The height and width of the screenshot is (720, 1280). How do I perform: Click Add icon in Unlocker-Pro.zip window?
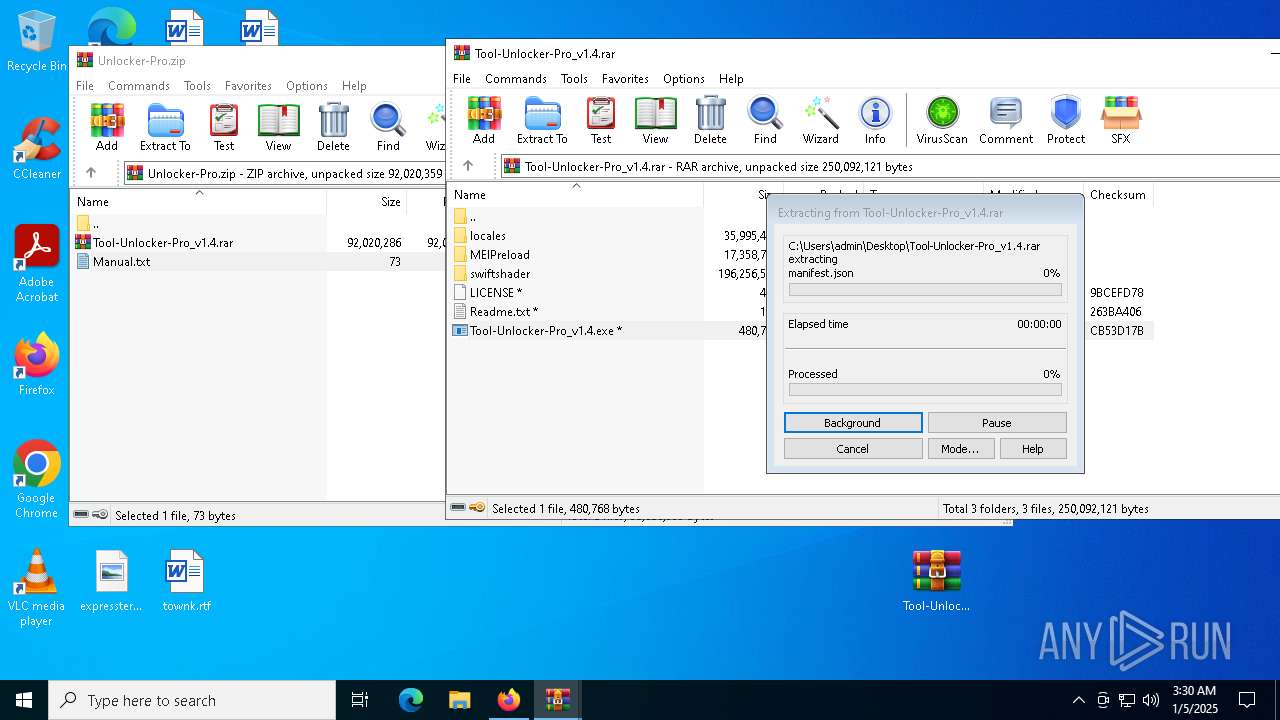(107, 127)
